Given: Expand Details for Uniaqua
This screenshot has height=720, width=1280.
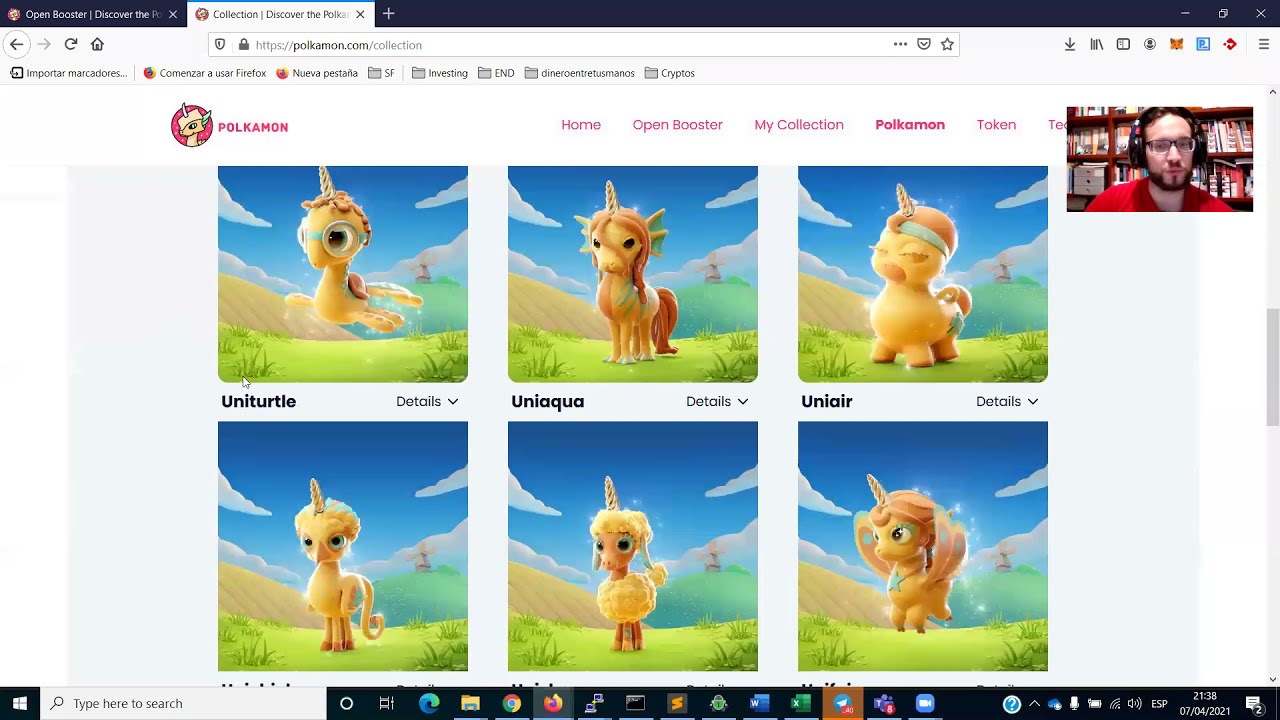Looking at the screenshot, I should [717, 401].
